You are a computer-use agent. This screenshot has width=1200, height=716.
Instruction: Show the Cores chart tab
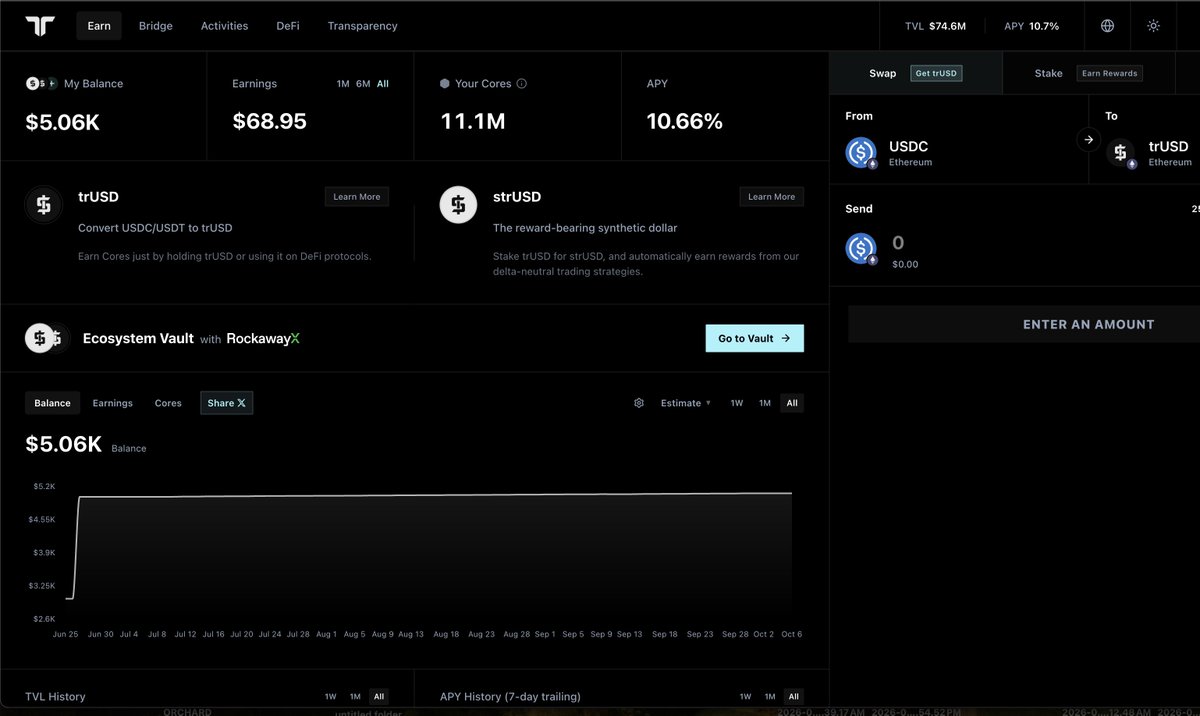(168, 403)
